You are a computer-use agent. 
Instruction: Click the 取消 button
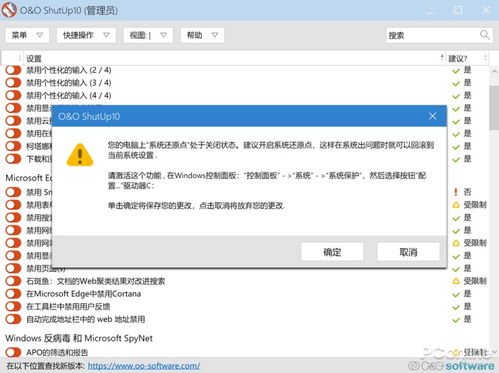point(408,252)
